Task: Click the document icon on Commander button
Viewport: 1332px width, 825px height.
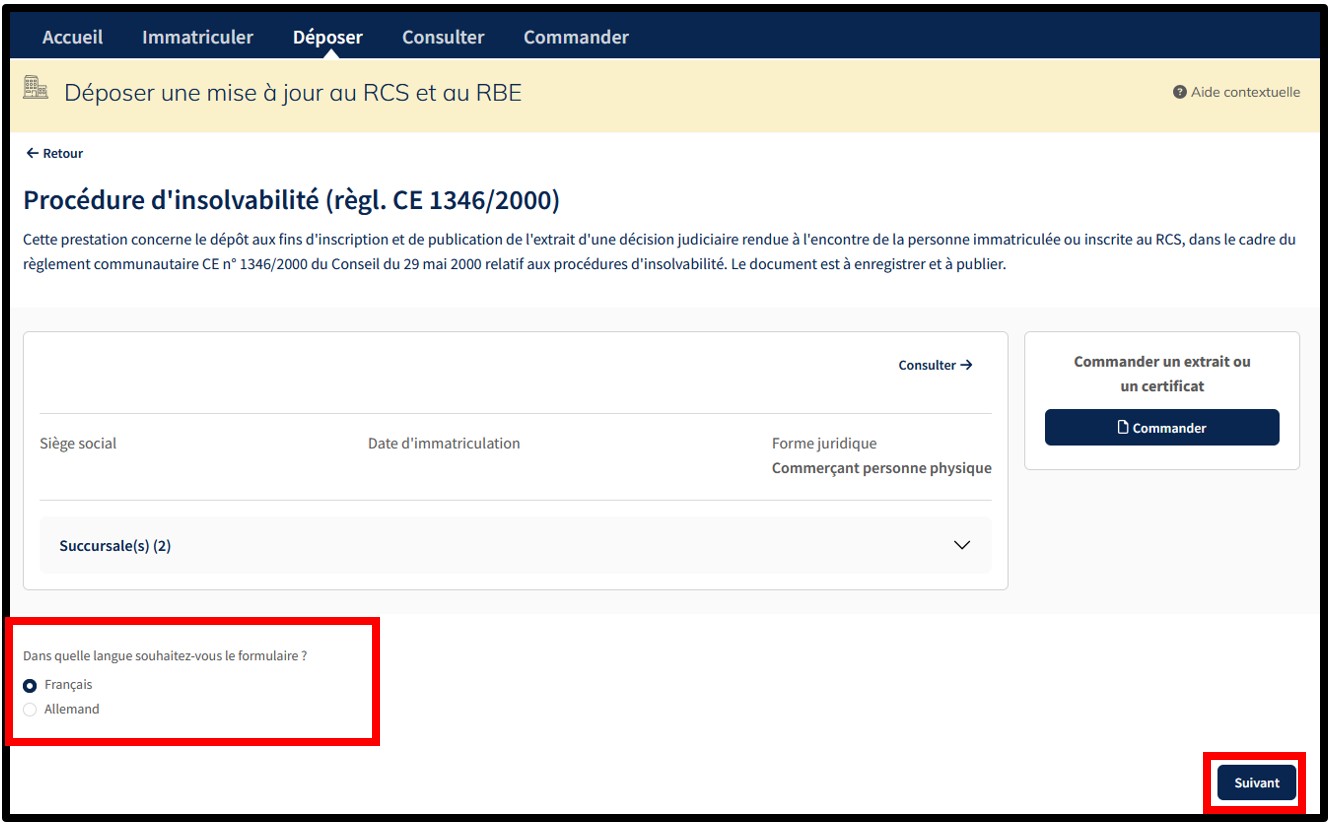Action: click(x=1123, y=427)
